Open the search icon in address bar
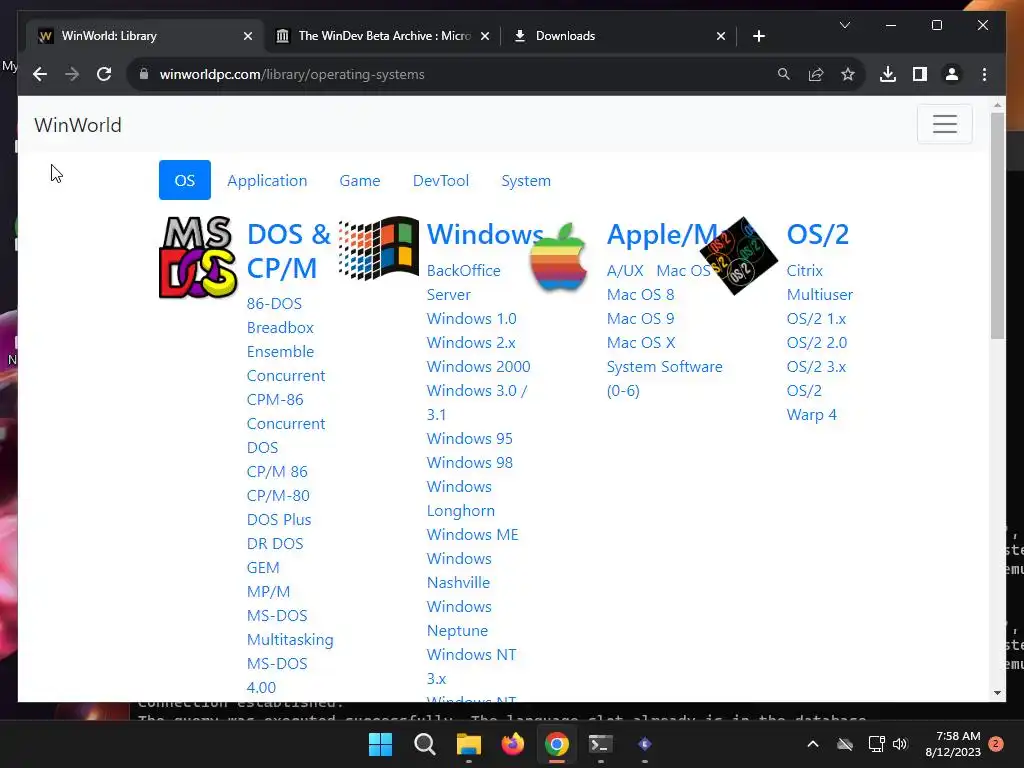 pos(784,74)
